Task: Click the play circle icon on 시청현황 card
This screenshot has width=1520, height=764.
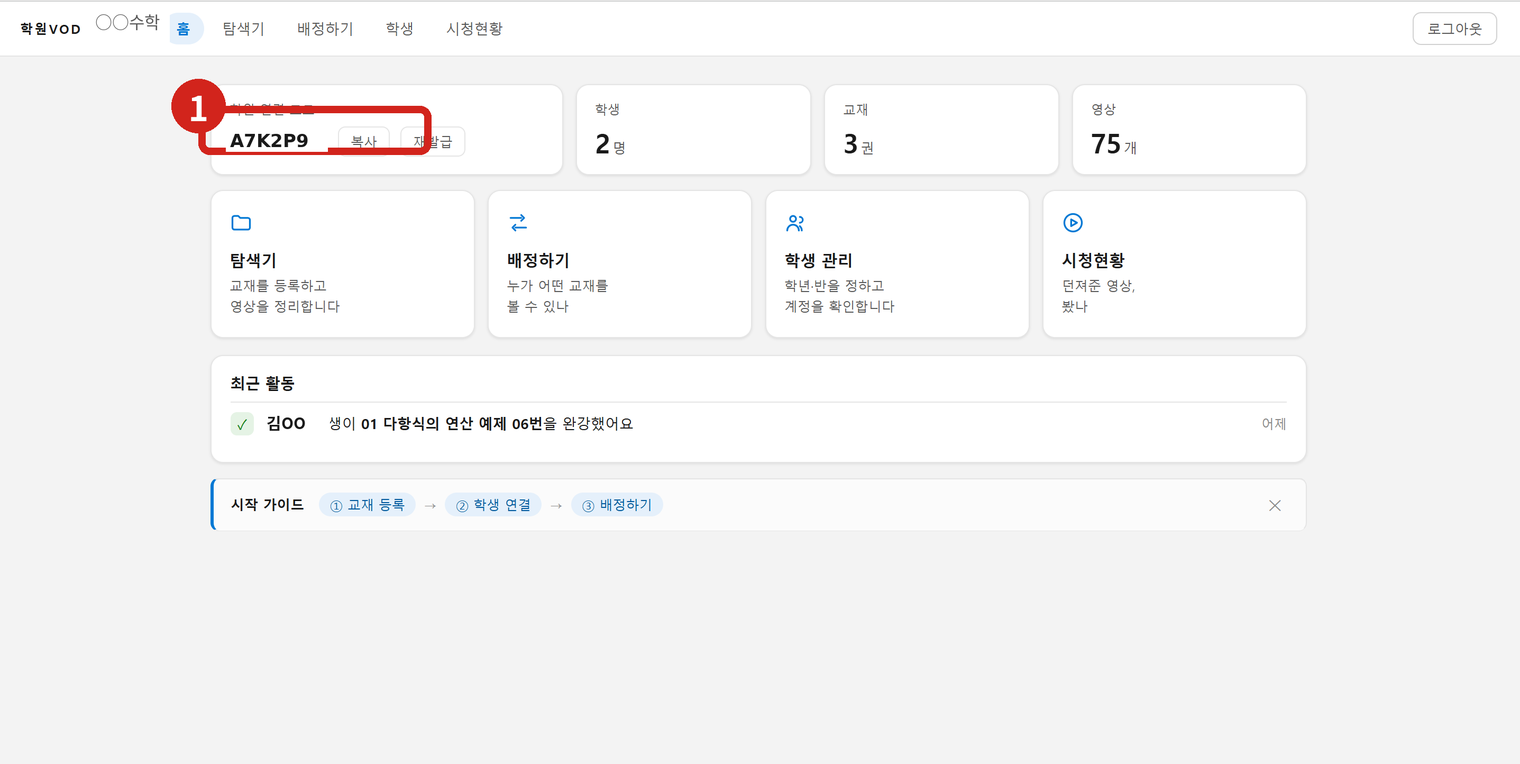Action: click(1073, 223)
